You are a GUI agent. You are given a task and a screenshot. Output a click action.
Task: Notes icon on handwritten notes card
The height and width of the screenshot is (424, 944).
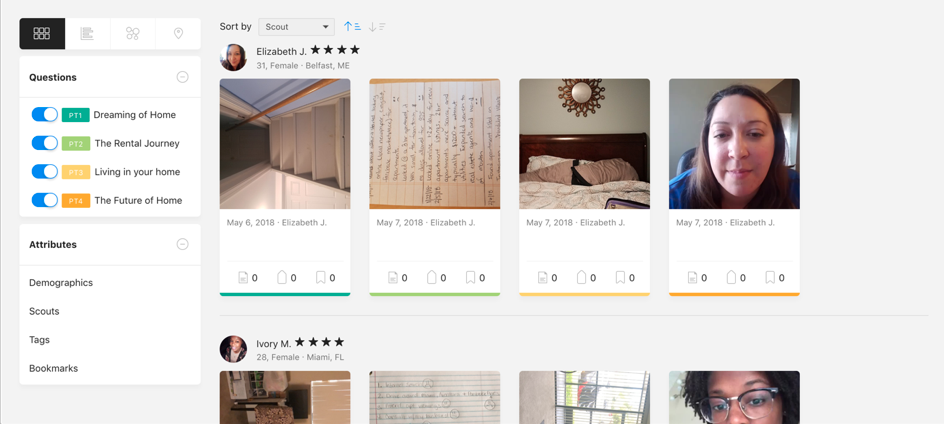coord(393,278)
